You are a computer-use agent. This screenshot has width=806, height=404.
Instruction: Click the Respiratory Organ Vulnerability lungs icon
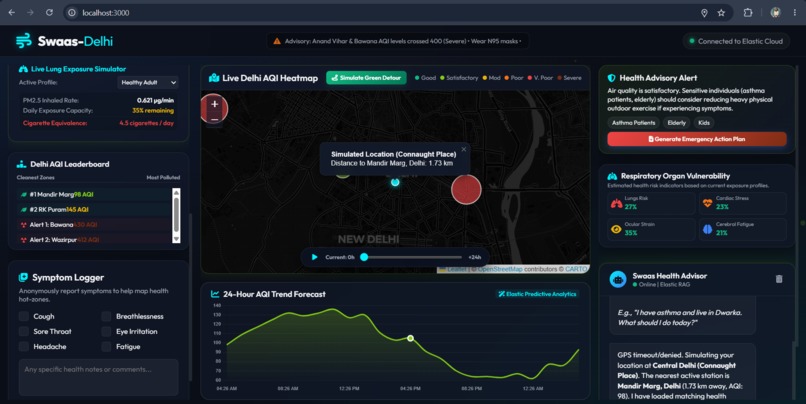tap(612, 176)
